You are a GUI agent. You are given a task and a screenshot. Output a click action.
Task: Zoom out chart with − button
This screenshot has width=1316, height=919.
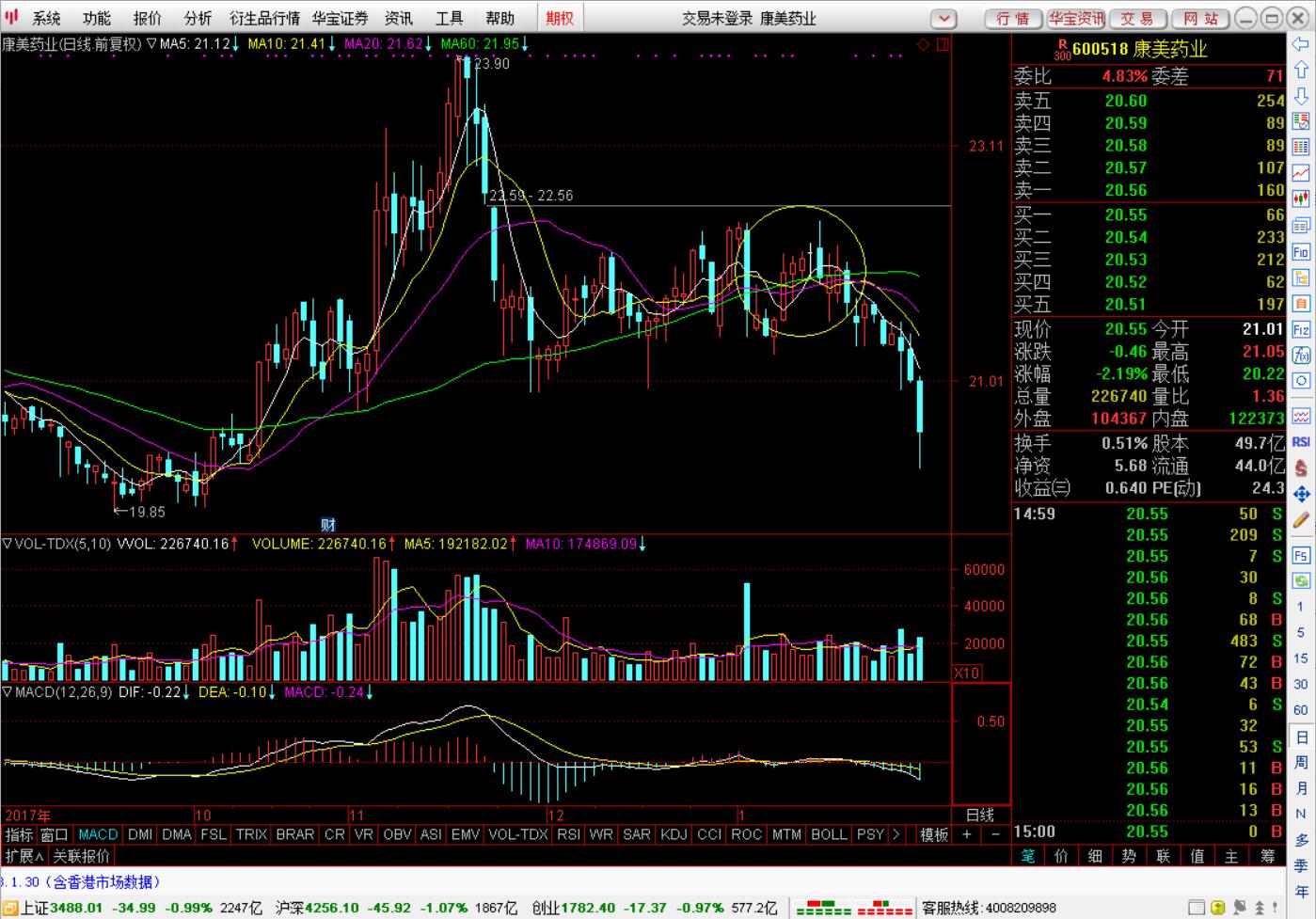click(996, 834)
